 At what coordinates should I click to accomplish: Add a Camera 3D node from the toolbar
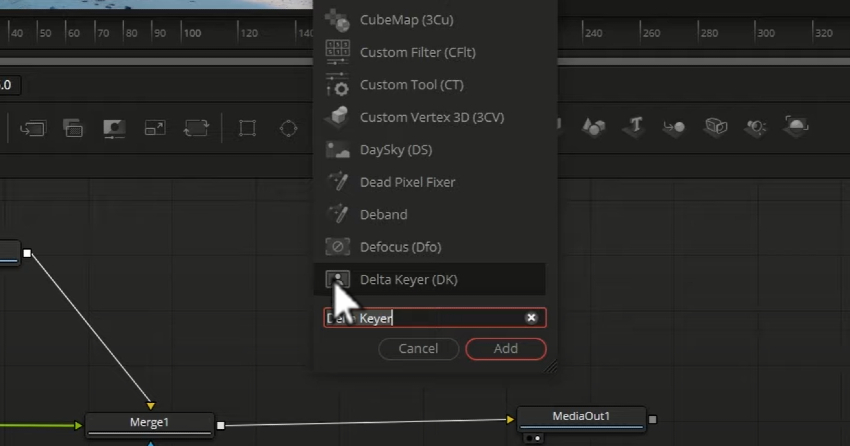coord(716,127)
